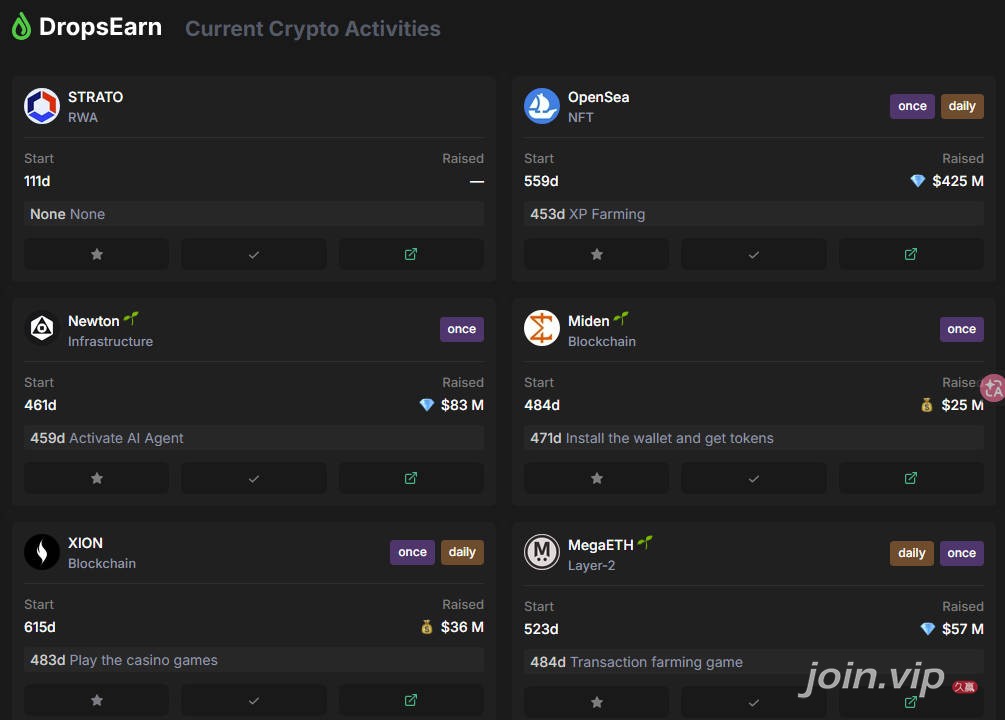Click the 'Transaction farming game' row
The height and width of the screenshot is (720, 1005).
tap(754, 662)
